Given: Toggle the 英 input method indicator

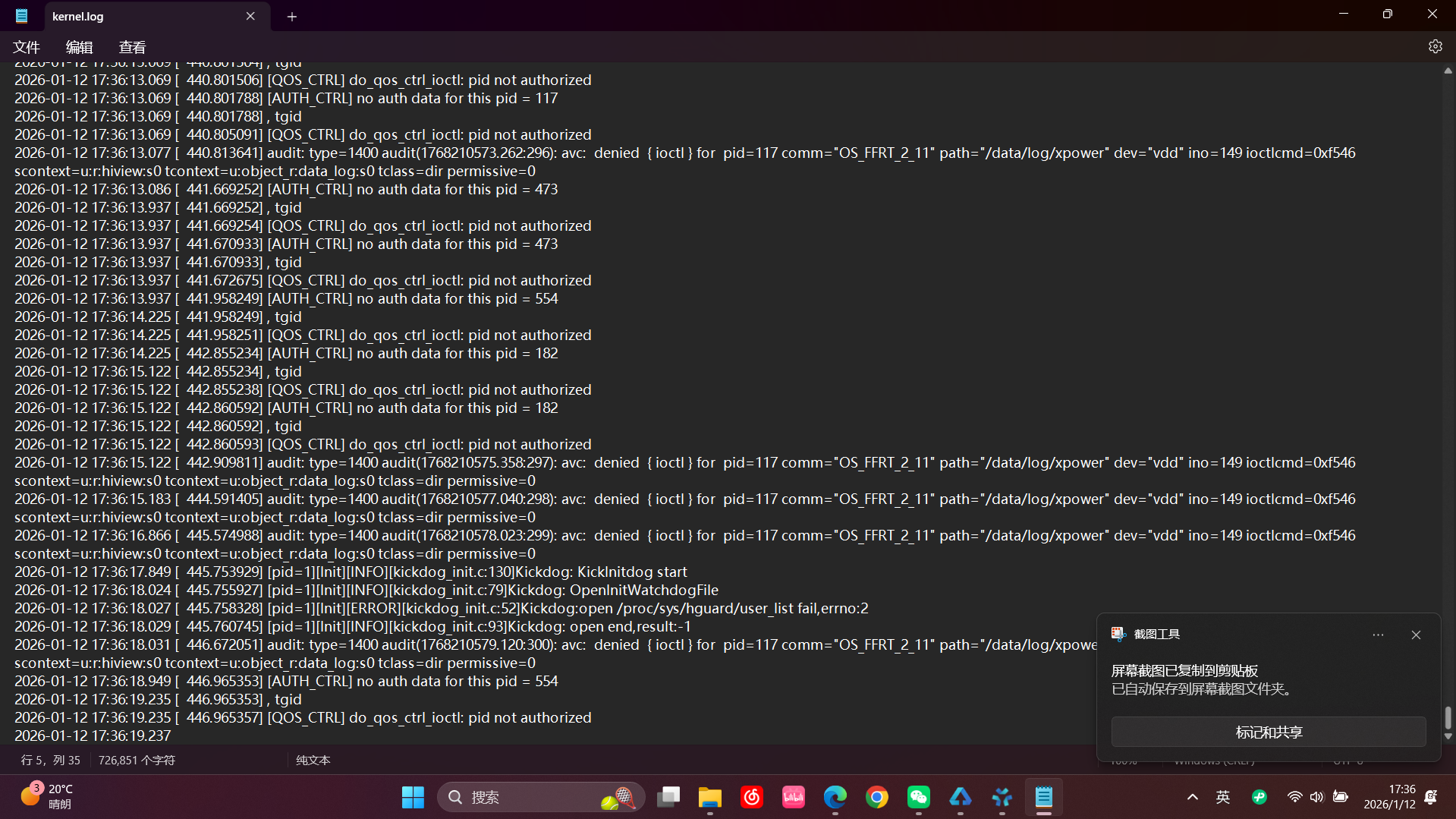Looking at the screenshot, I should [1222, 797].
